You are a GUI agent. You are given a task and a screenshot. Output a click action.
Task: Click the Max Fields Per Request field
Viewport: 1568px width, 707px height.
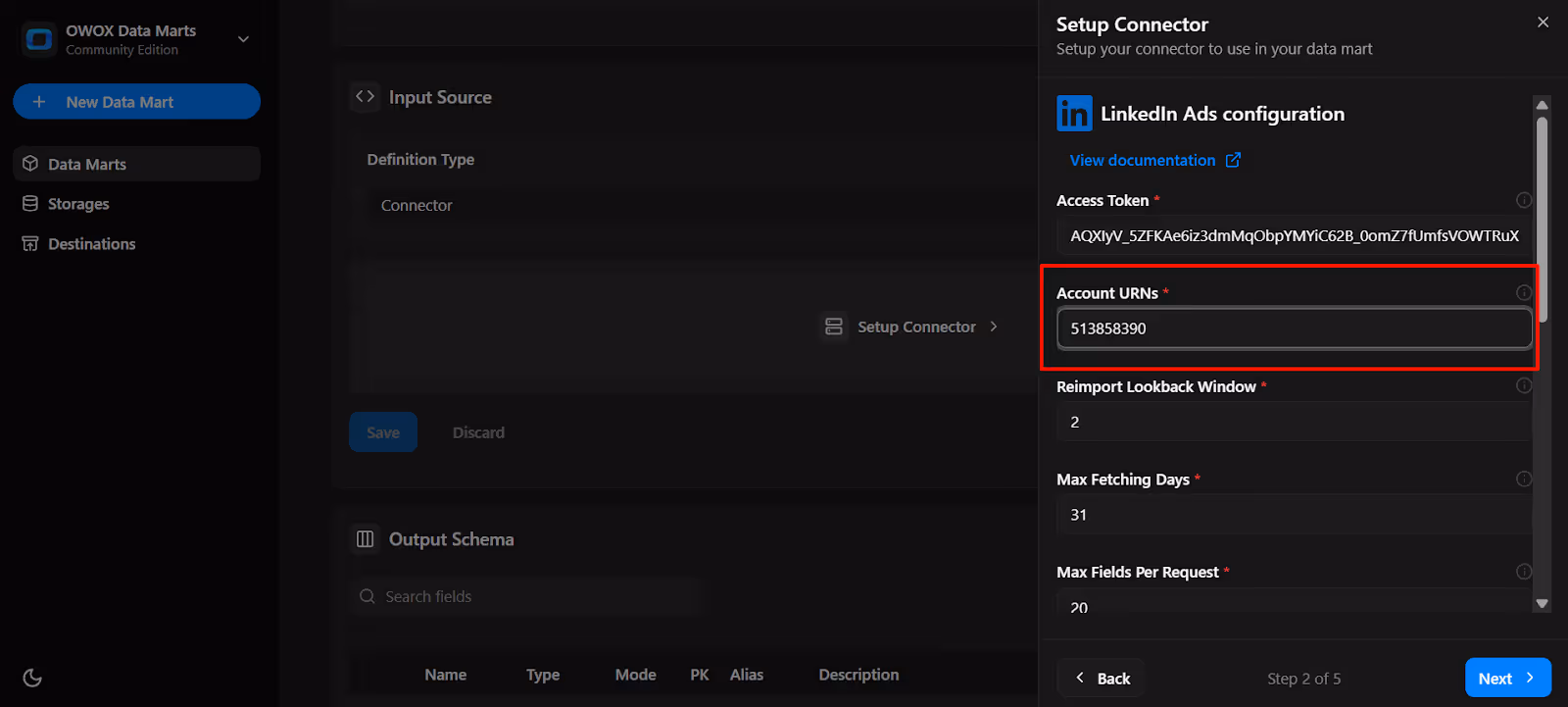1294,602
